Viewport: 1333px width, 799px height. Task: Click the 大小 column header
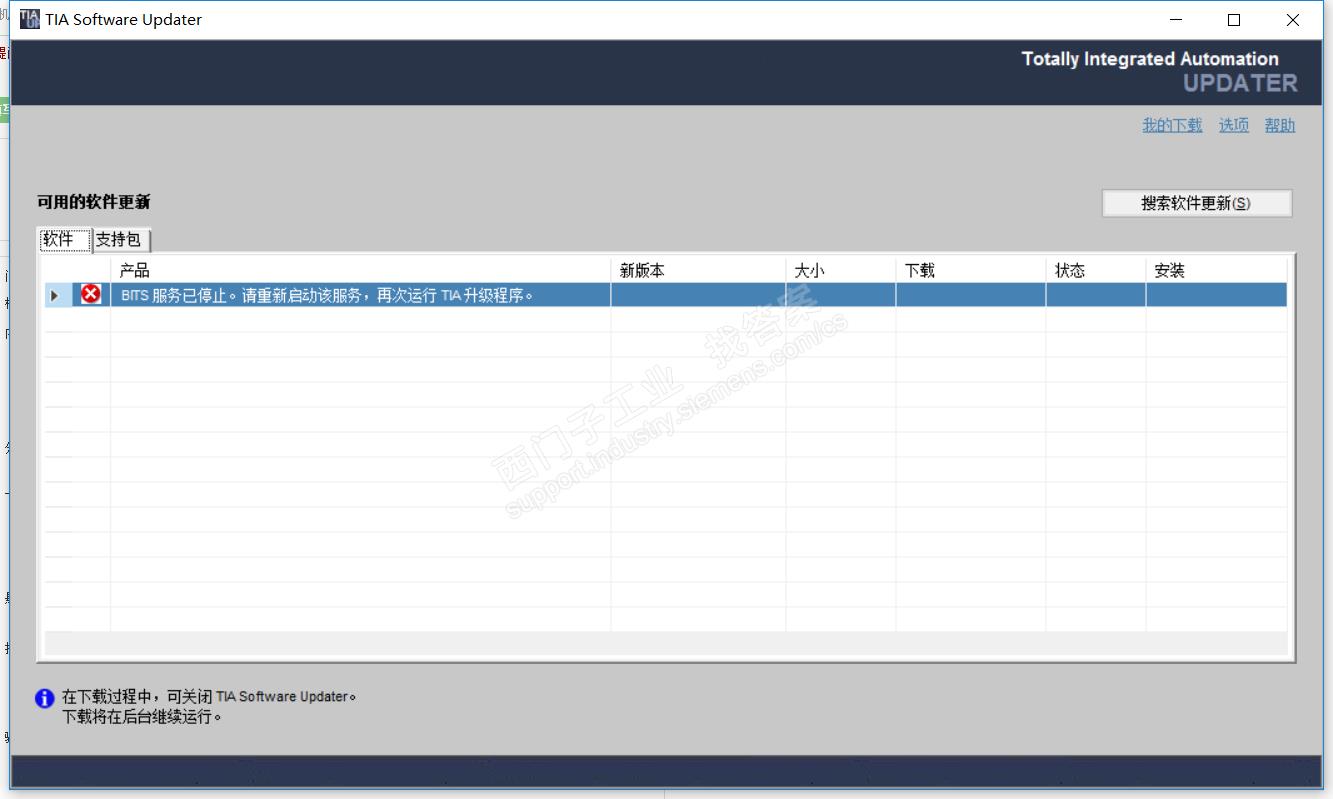pyautogui.click(x=840, y=270)
